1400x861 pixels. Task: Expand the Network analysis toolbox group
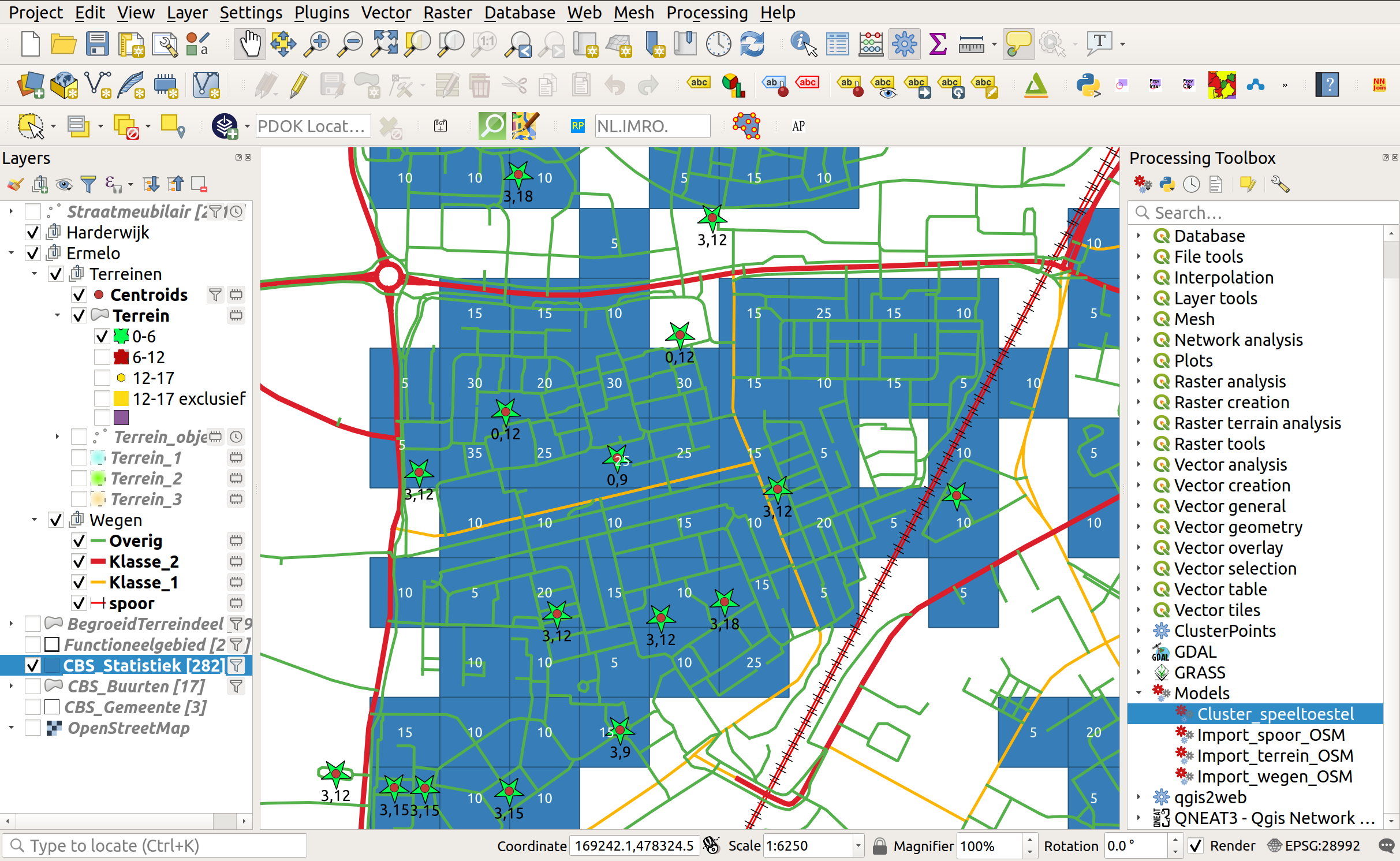point(1138,340)
